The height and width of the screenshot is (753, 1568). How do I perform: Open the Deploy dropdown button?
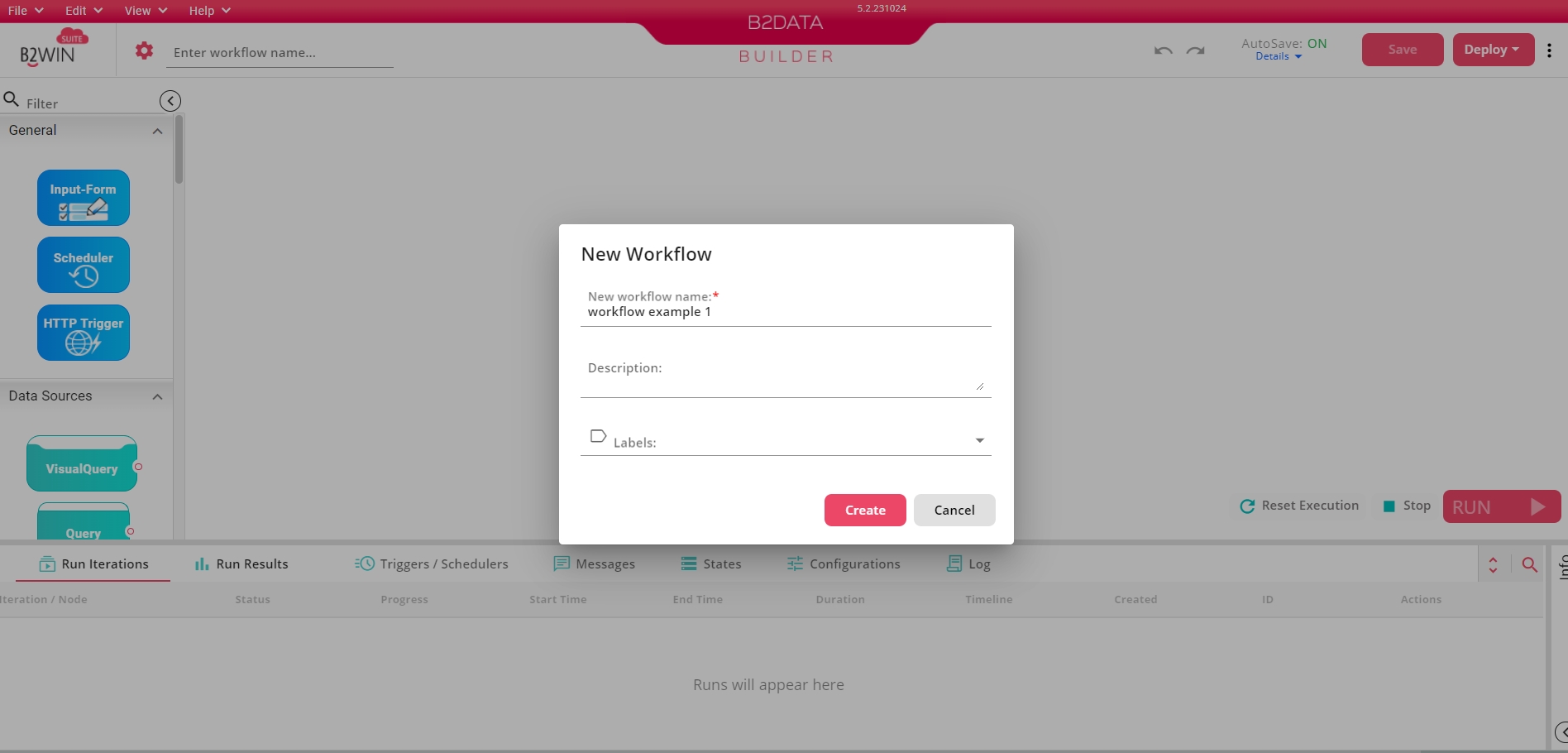pos(1493,50)
